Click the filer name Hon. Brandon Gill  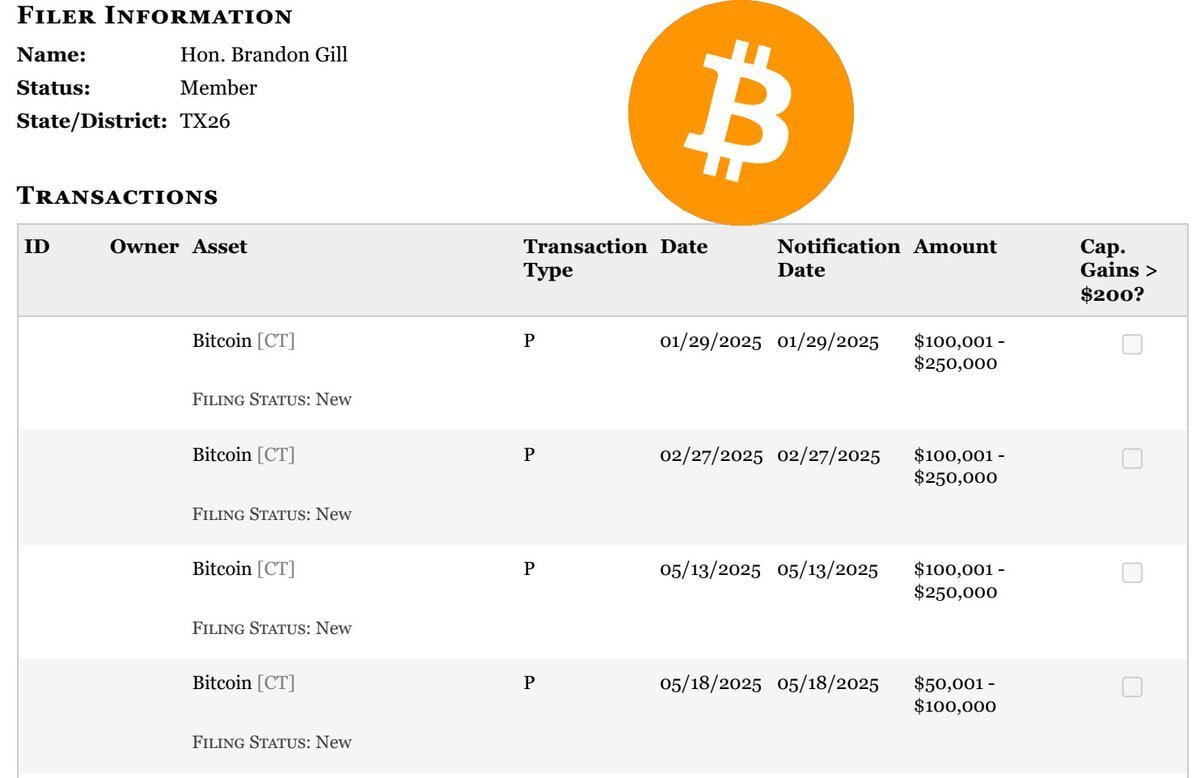tap(264, 55)
